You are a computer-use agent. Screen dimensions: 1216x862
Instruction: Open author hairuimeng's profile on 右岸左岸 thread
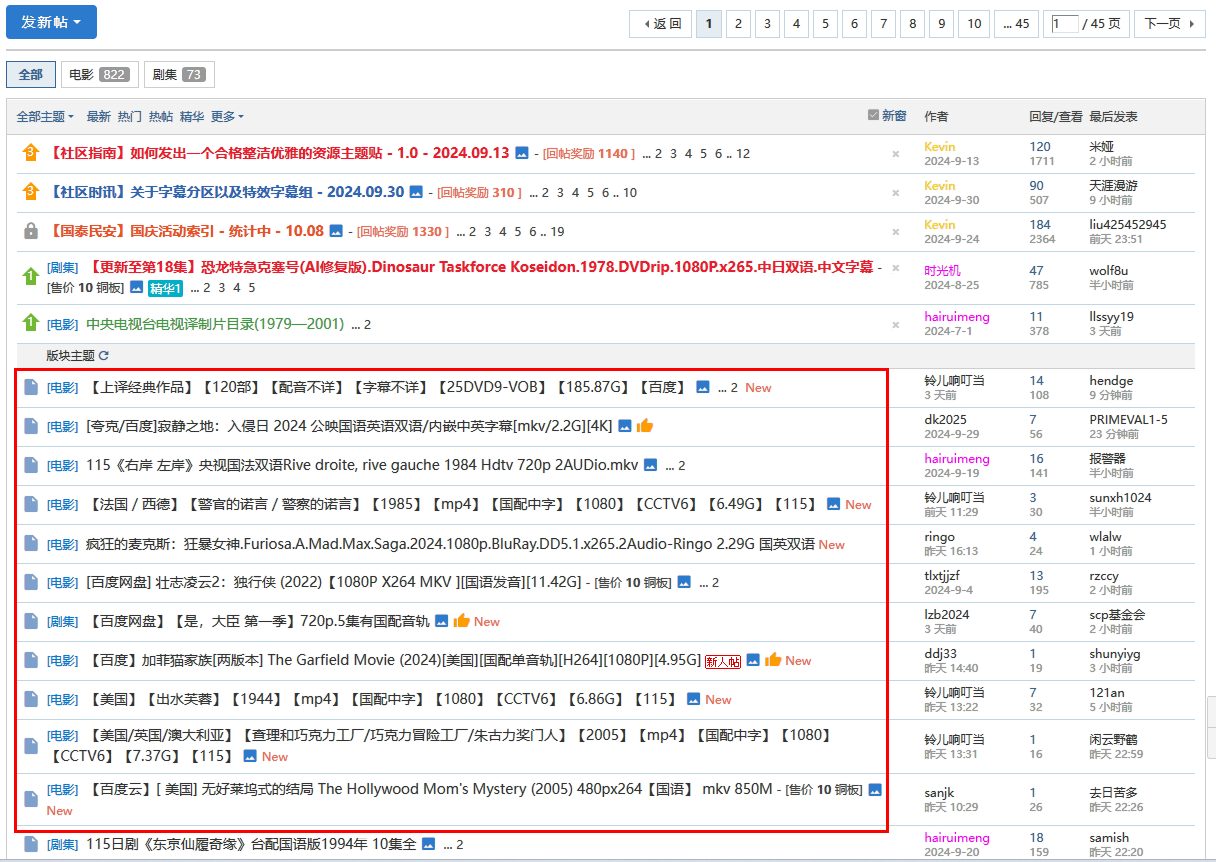coord(956,458)
